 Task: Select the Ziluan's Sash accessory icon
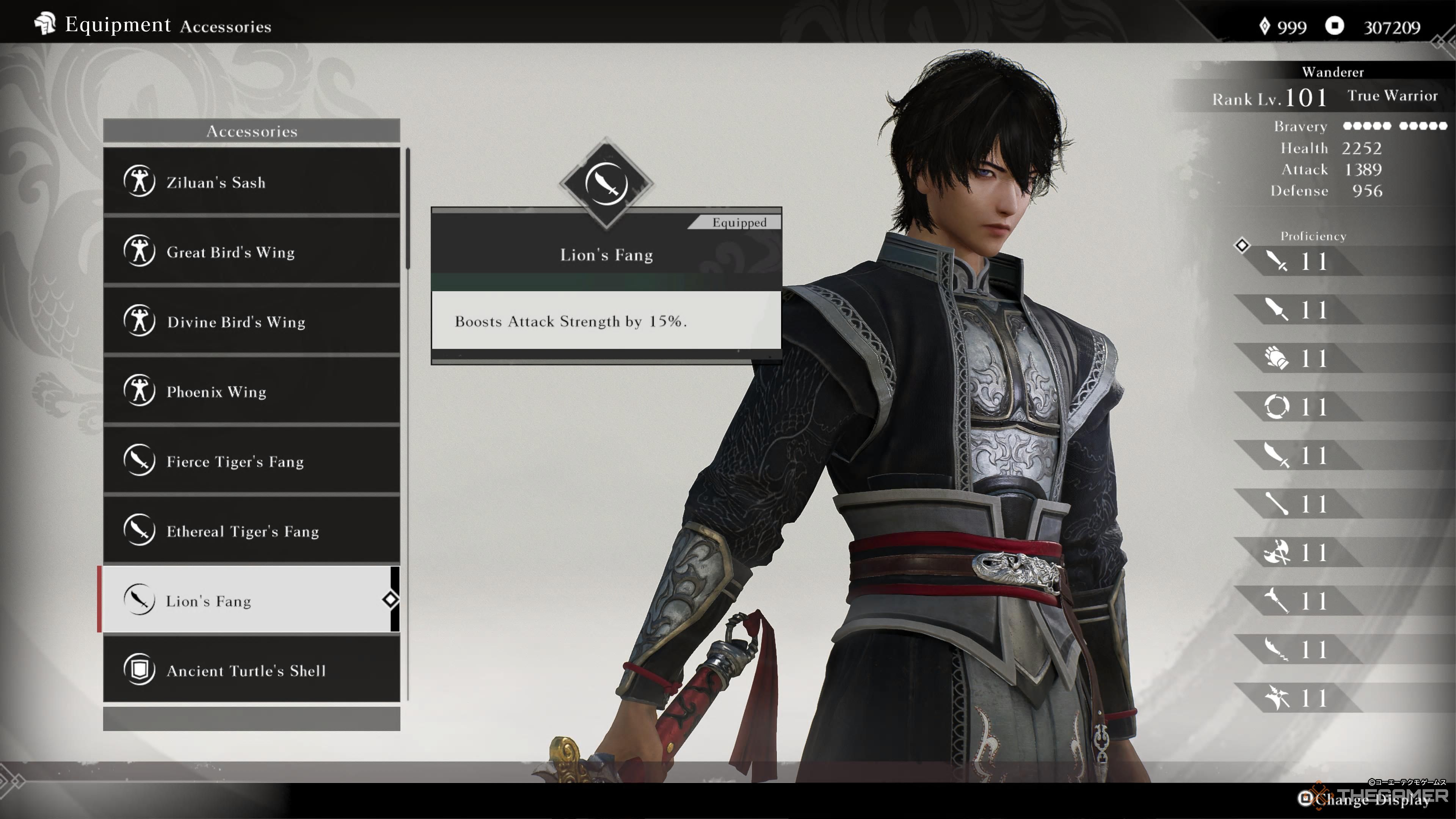click(x=140, y=182)
